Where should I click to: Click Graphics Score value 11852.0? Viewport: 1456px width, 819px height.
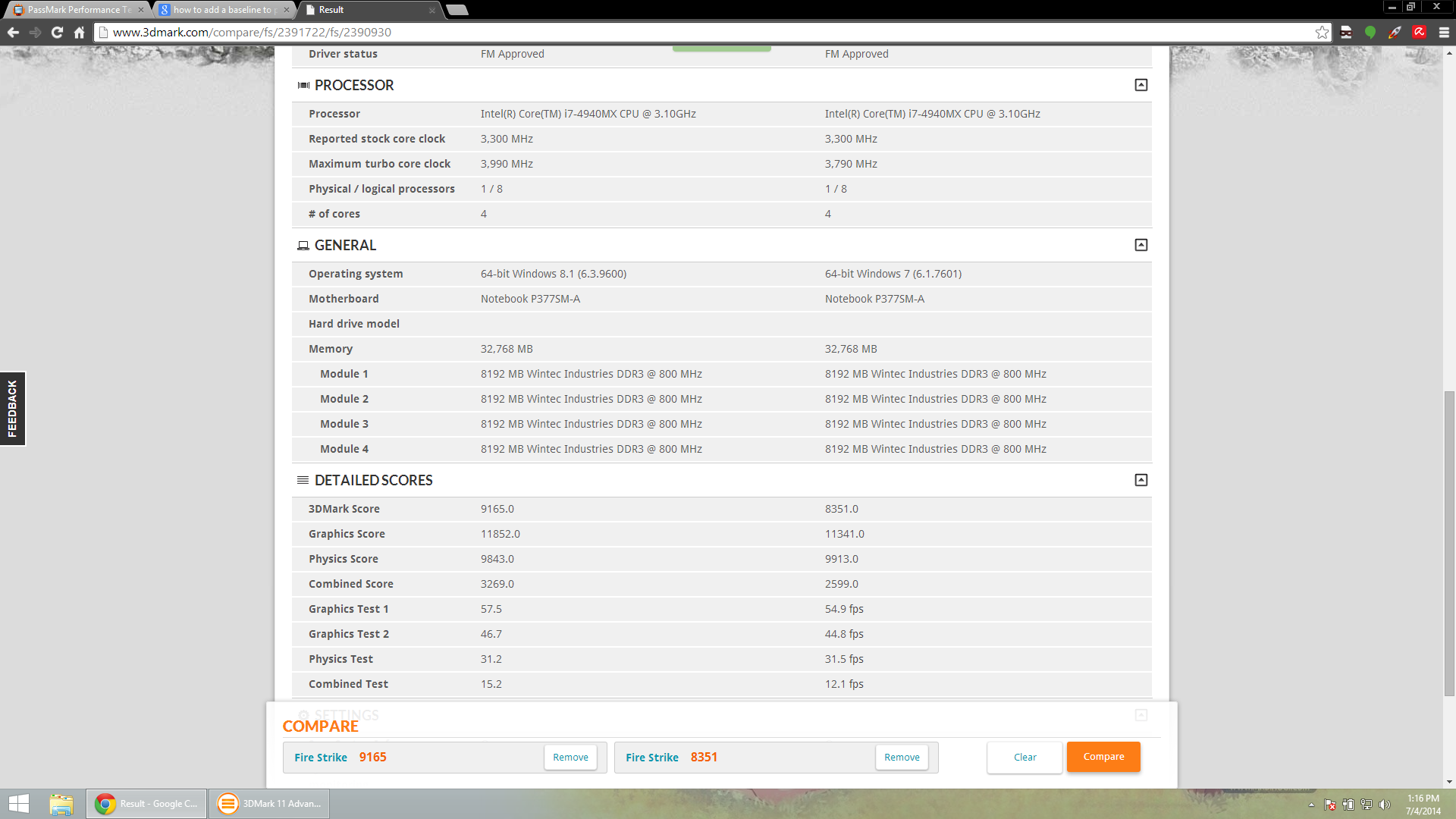click(500, 534)
